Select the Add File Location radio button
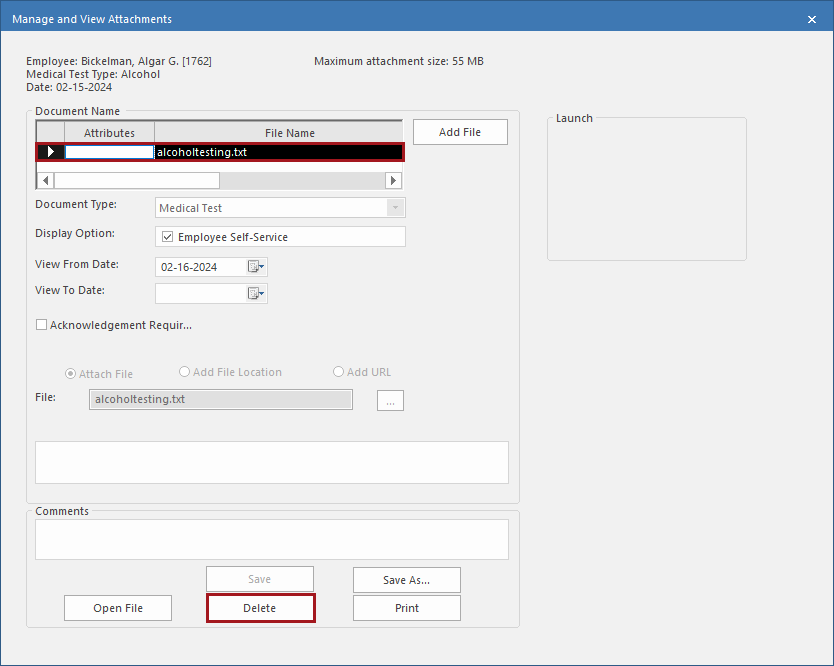 tap(184, 371)
